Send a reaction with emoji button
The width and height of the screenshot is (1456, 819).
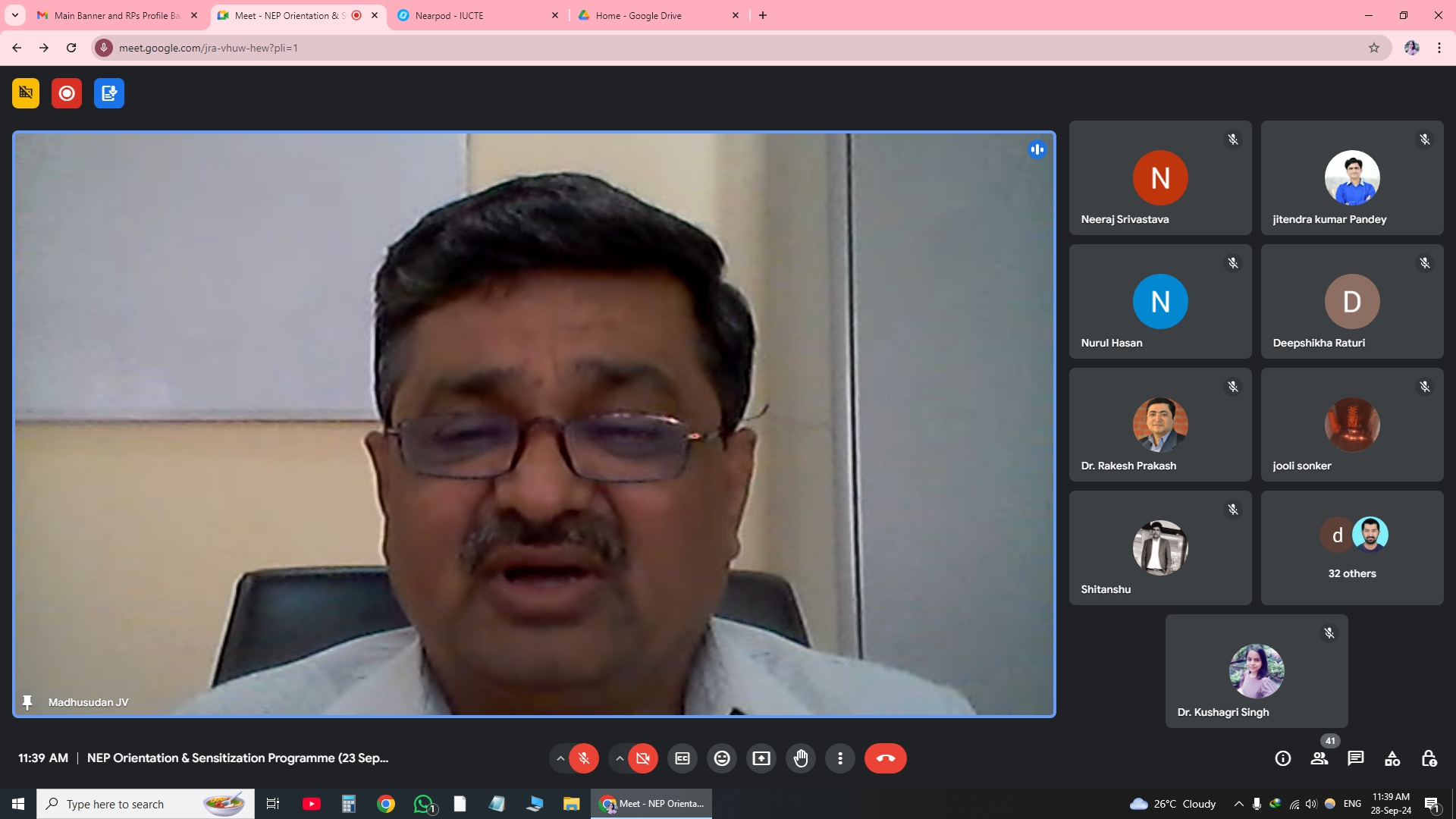tap(722, 758)
